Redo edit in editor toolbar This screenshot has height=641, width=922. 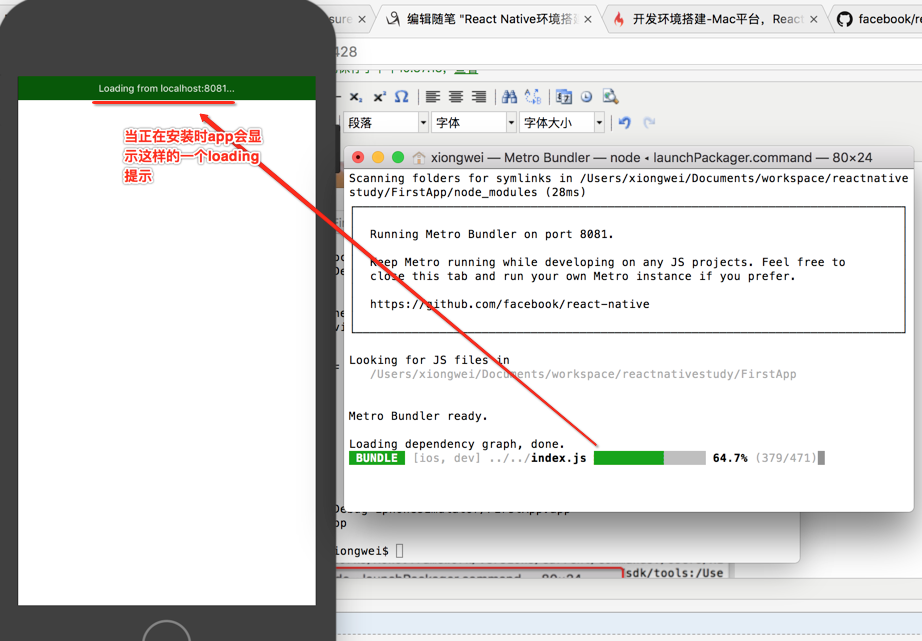[649, 122]
